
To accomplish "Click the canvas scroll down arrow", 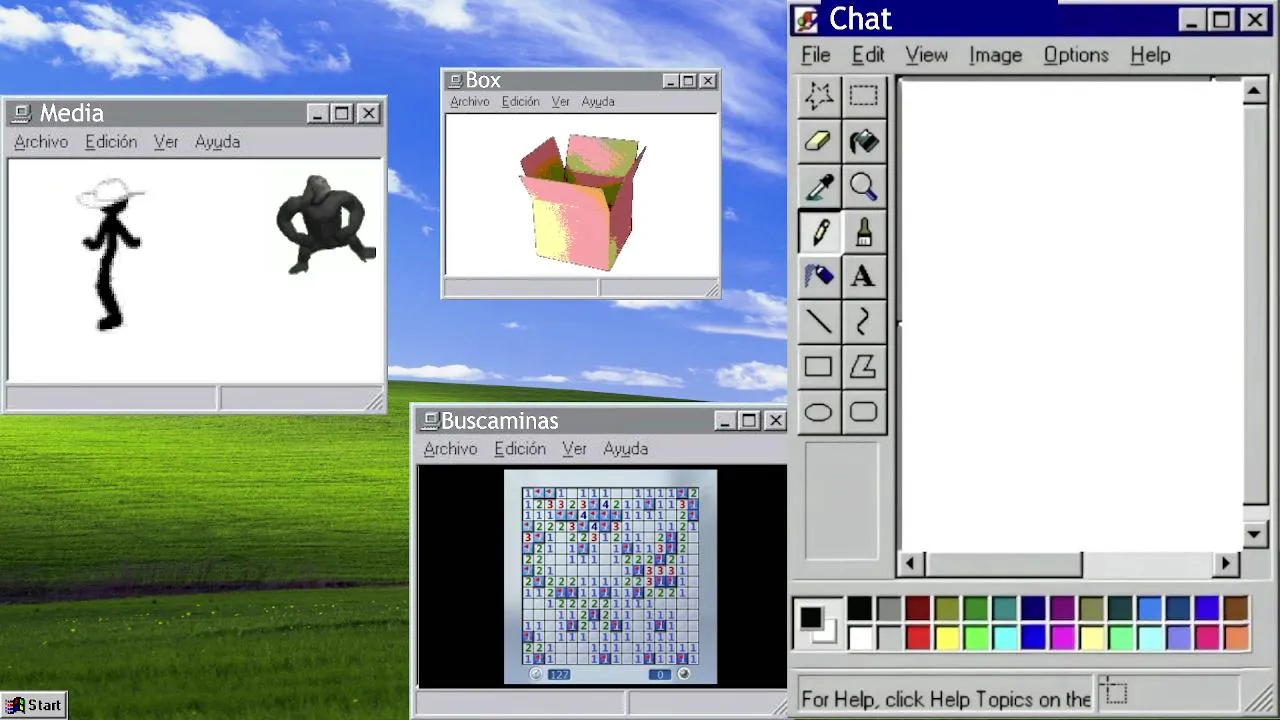I will pyautogui.click(x=1255, y=535).
